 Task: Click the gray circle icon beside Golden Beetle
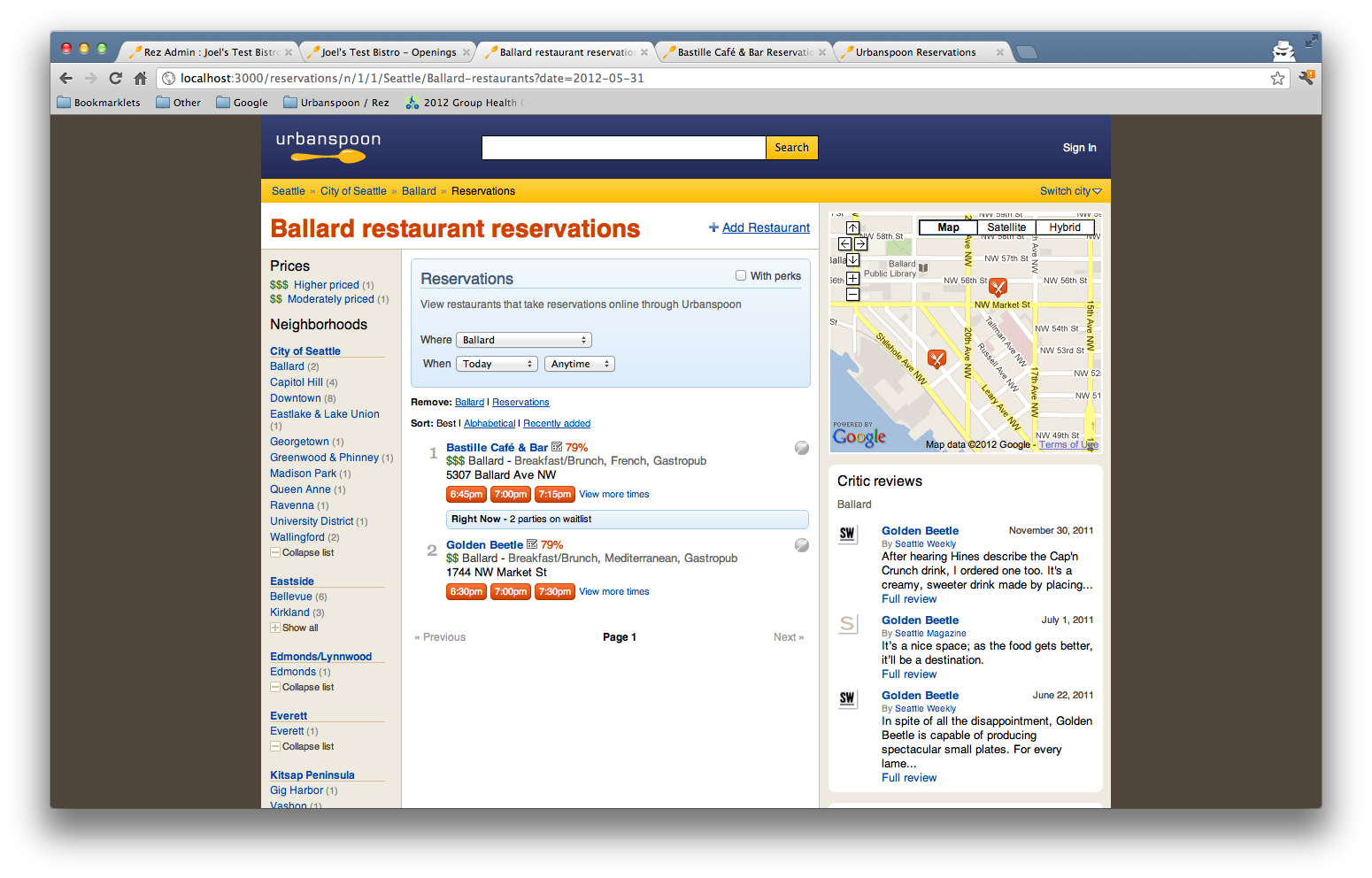pyautogui.click(x=802, y=545)
